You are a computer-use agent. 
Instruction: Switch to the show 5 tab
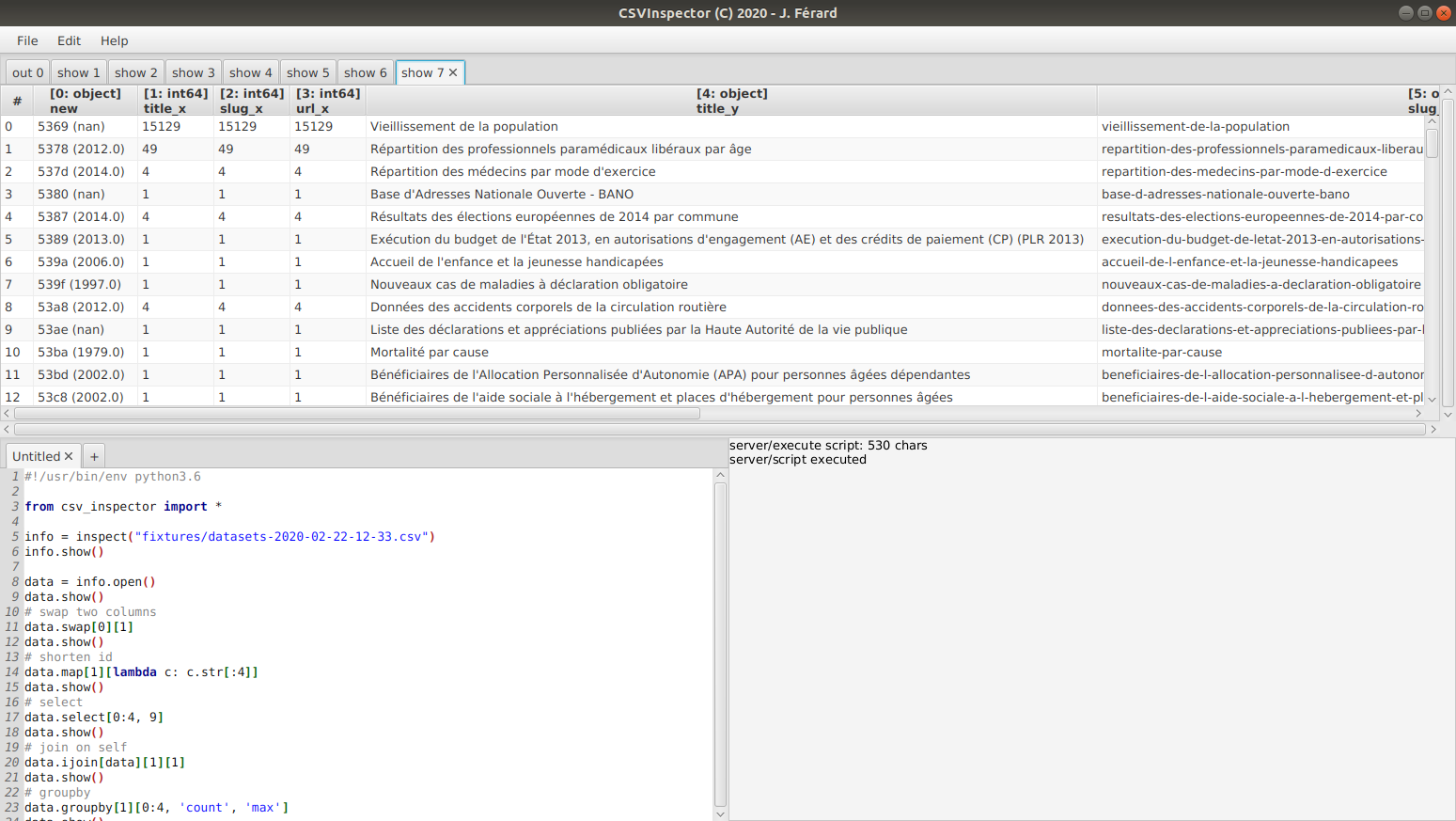coord(307,72)
